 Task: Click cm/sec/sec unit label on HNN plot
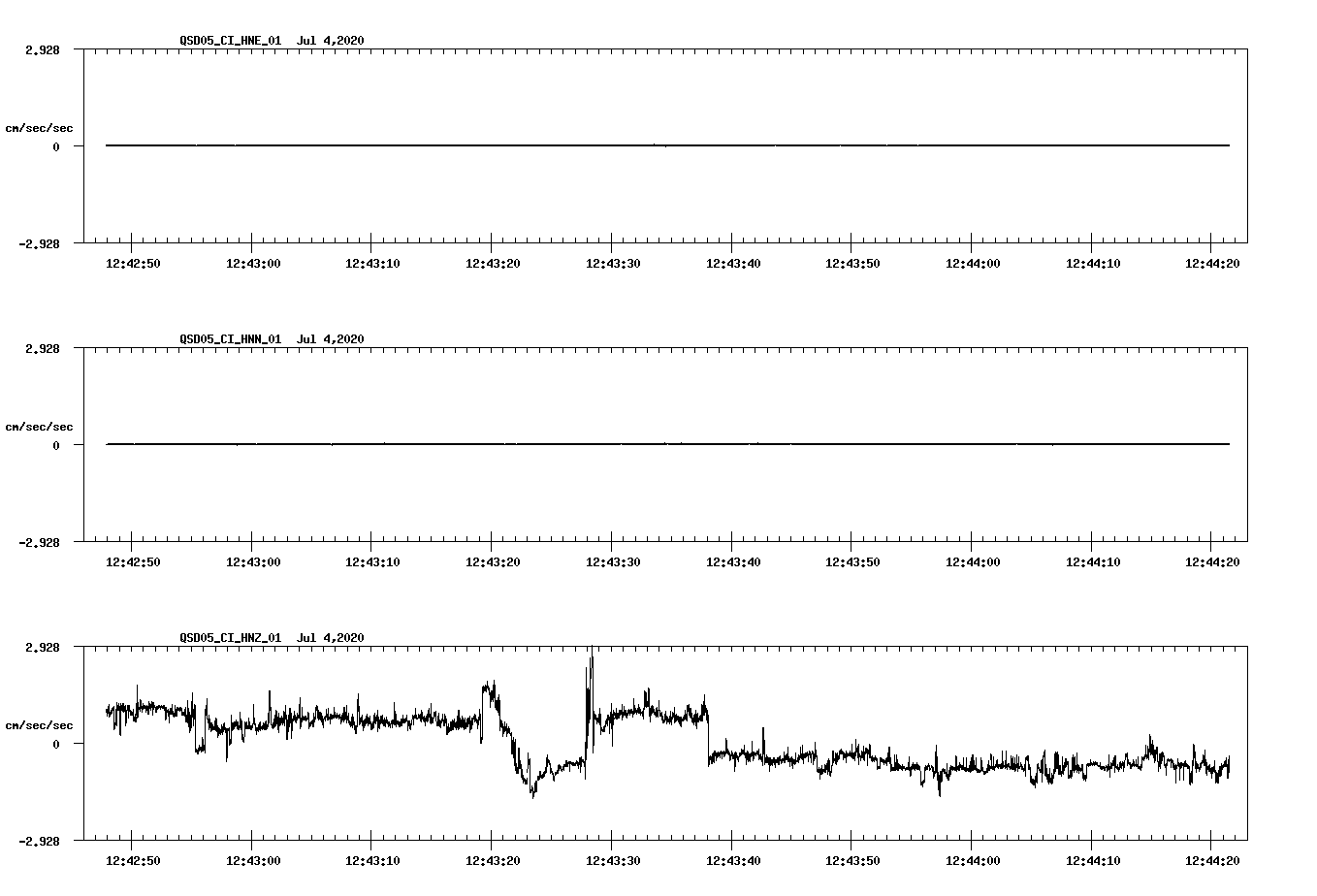[39, 427]
